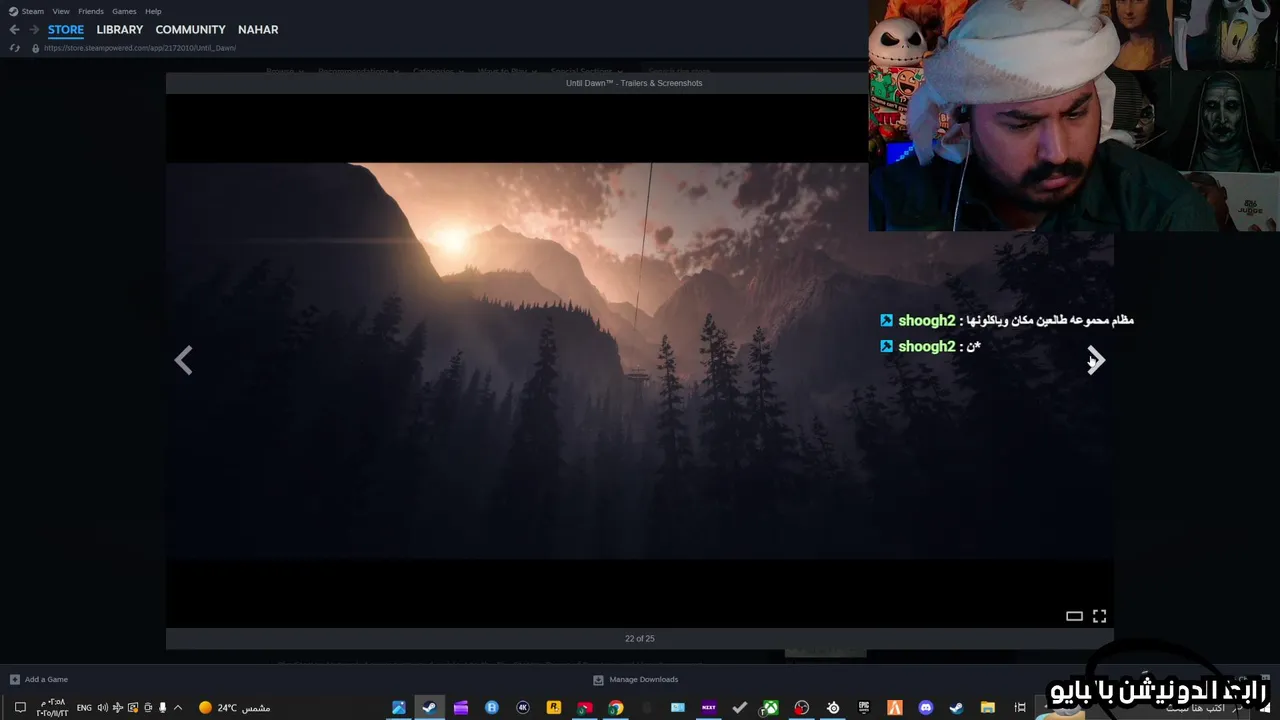The image size is (1280, 720).
Task: Click the Trailers & Screenshots title
Action: 634,83
